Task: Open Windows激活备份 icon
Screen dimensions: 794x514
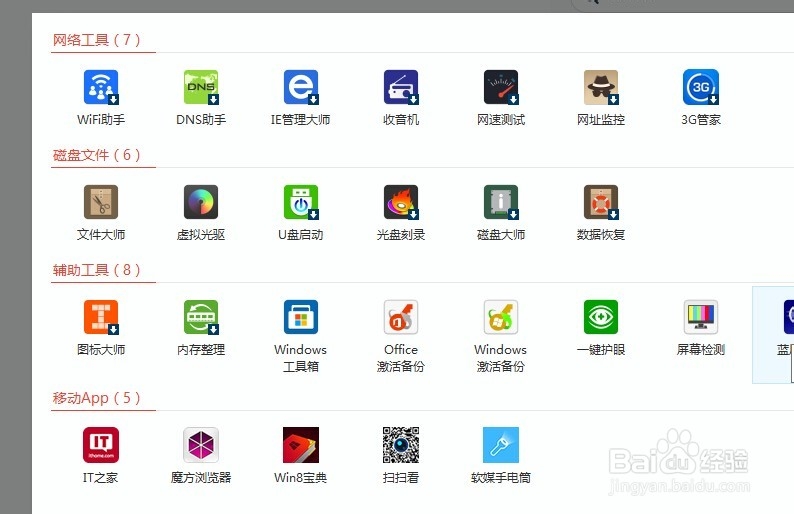Action: coord(501,317)
